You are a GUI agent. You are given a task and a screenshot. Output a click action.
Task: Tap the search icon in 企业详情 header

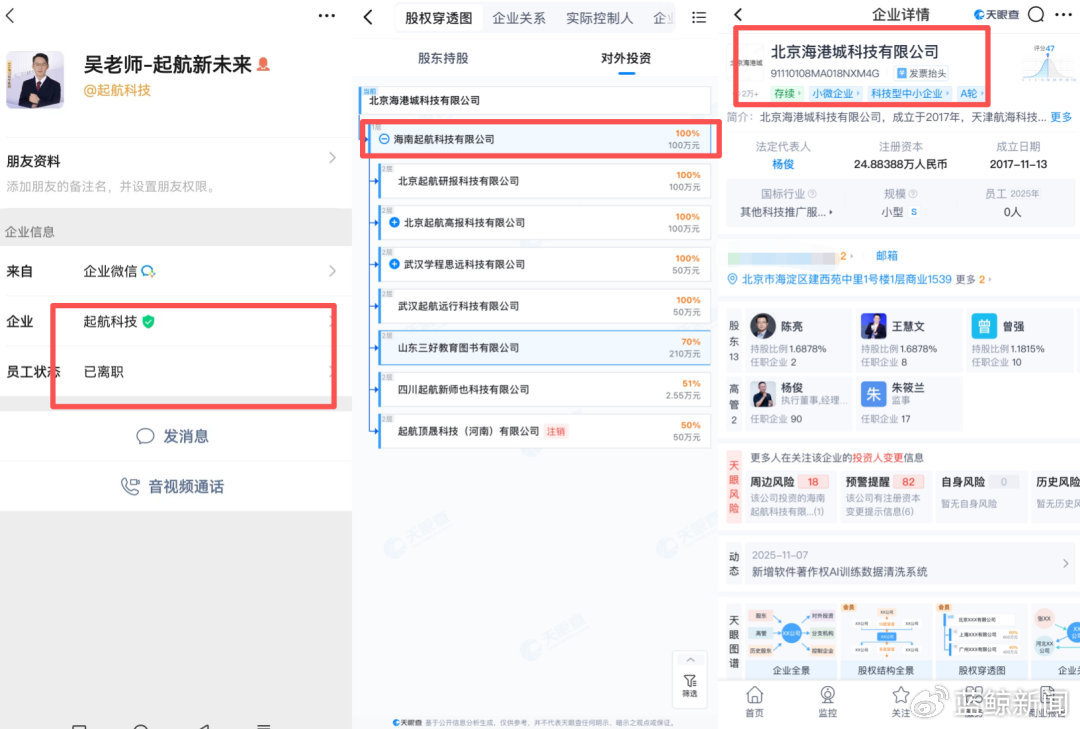click(1036, 14)
